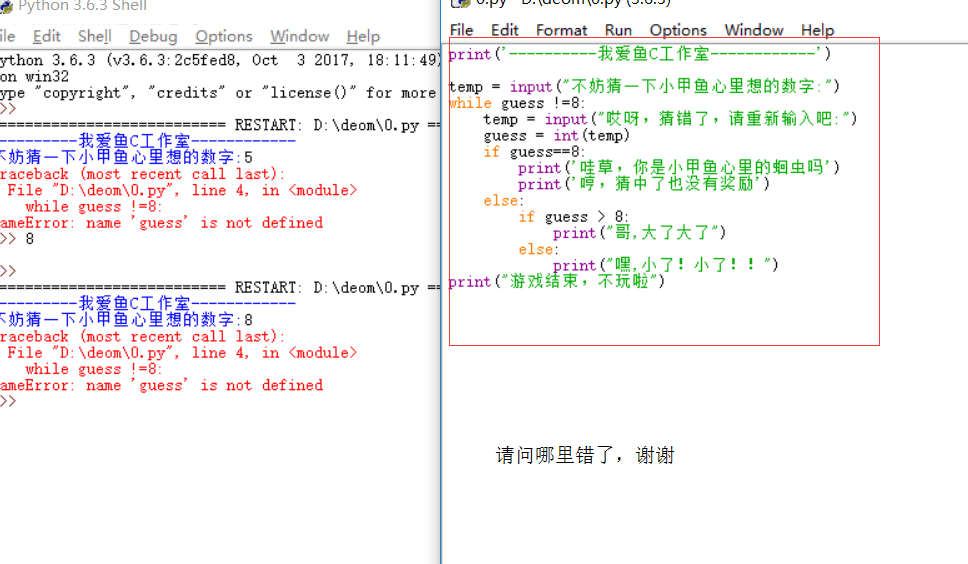The image size is (968, 564).
Task: Open the File menu in editor window
Action: pyautogui.click(x=461, y=30)
